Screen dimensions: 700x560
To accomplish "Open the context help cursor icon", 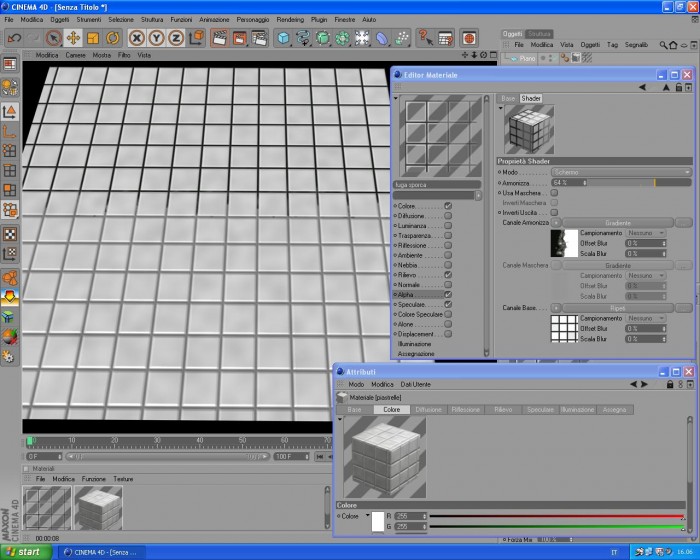I will pyautogui.click(x=425, y=38).
